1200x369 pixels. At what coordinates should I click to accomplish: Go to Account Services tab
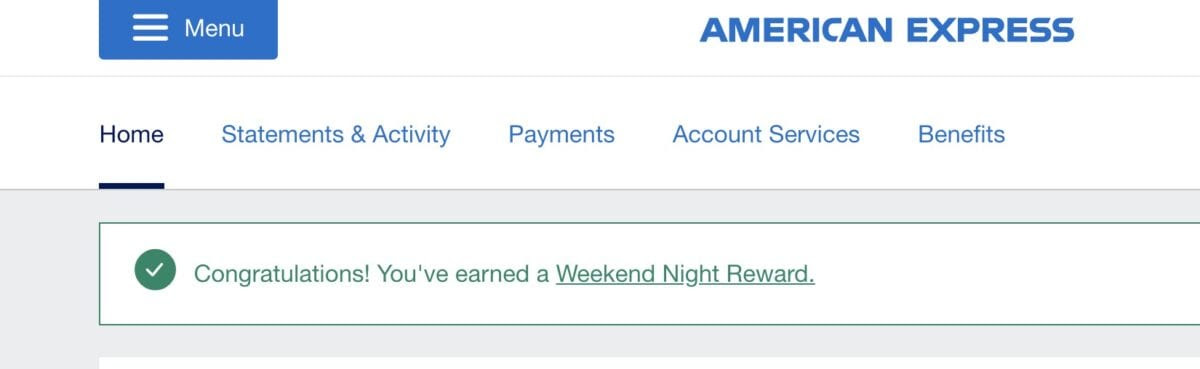click(766, 134)
